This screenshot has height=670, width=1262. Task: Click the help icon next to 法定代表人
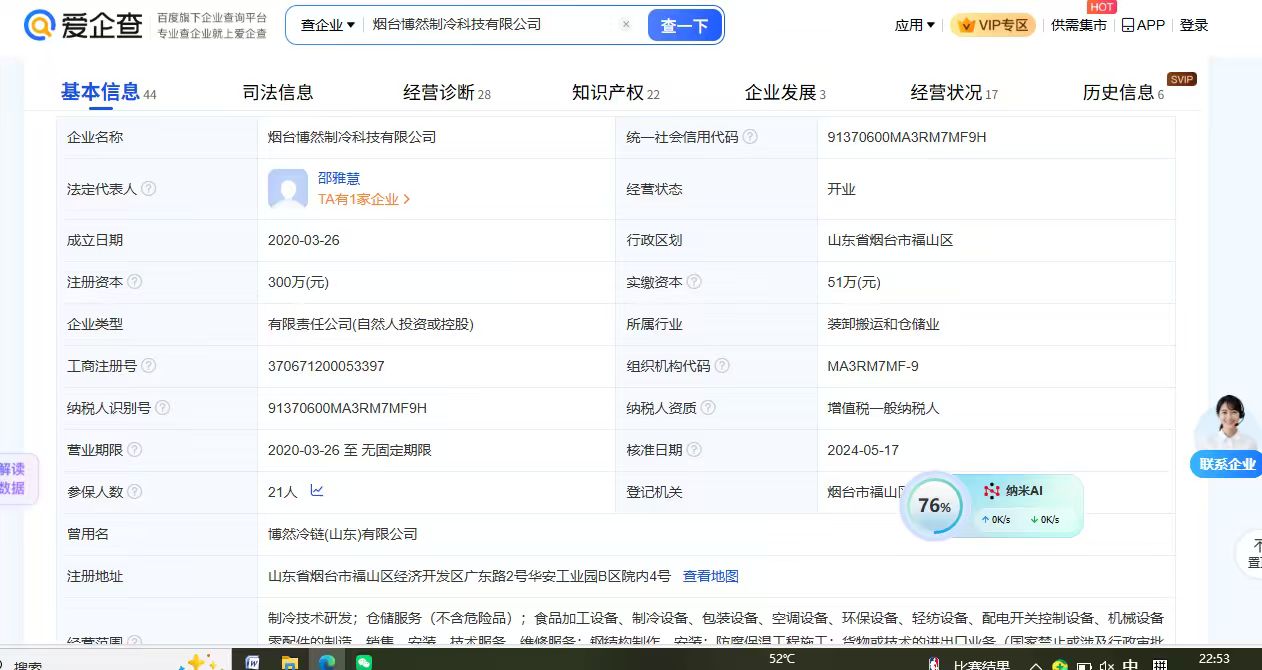149,188
